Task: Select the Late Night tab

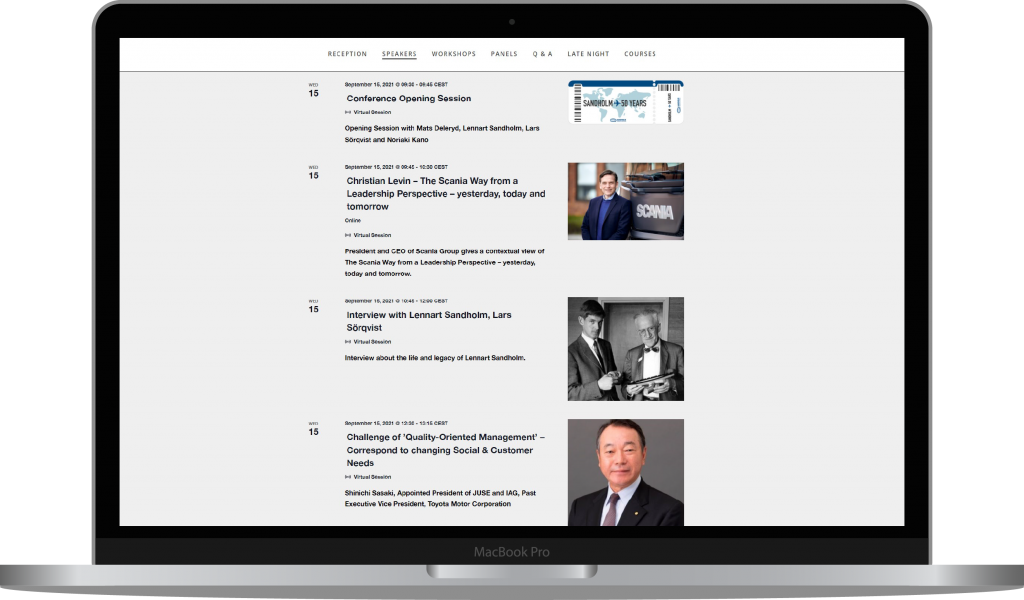Action: 588,54
